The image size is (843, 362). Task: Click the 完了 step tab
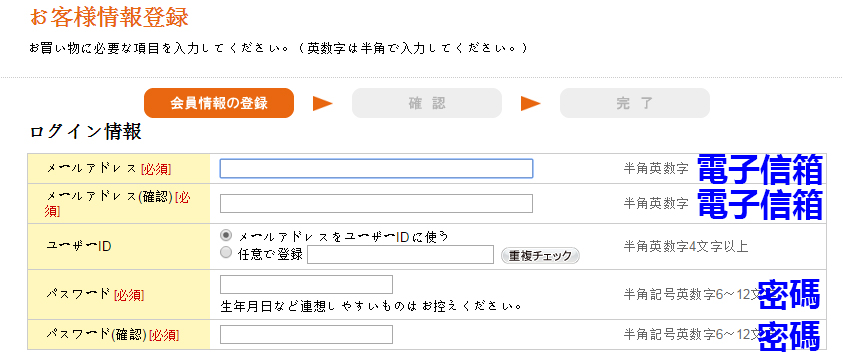coord(634,103)
